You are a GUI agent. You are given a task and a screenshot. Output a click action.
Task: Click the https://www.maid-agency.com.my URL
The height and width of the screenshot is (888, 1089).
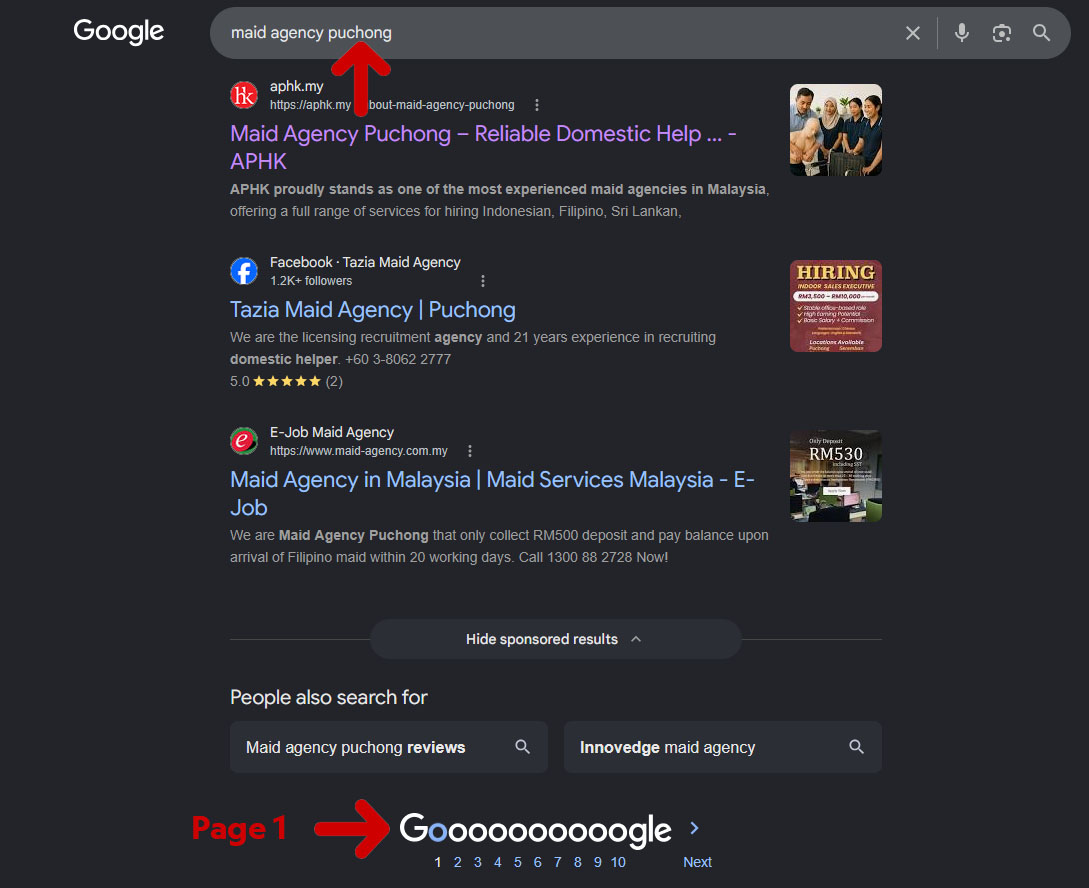(x=359, y=451)
